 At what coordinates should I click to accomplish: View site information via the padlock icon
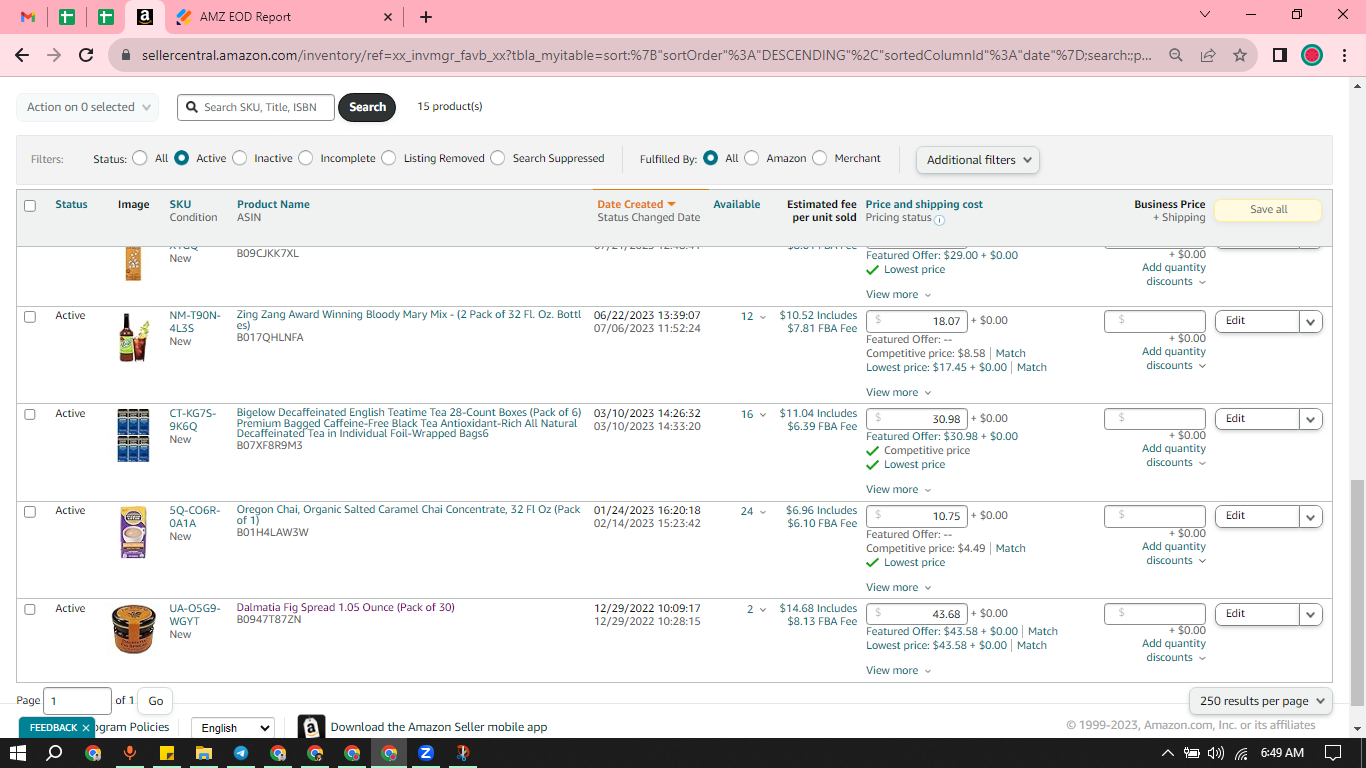point(126,56)
